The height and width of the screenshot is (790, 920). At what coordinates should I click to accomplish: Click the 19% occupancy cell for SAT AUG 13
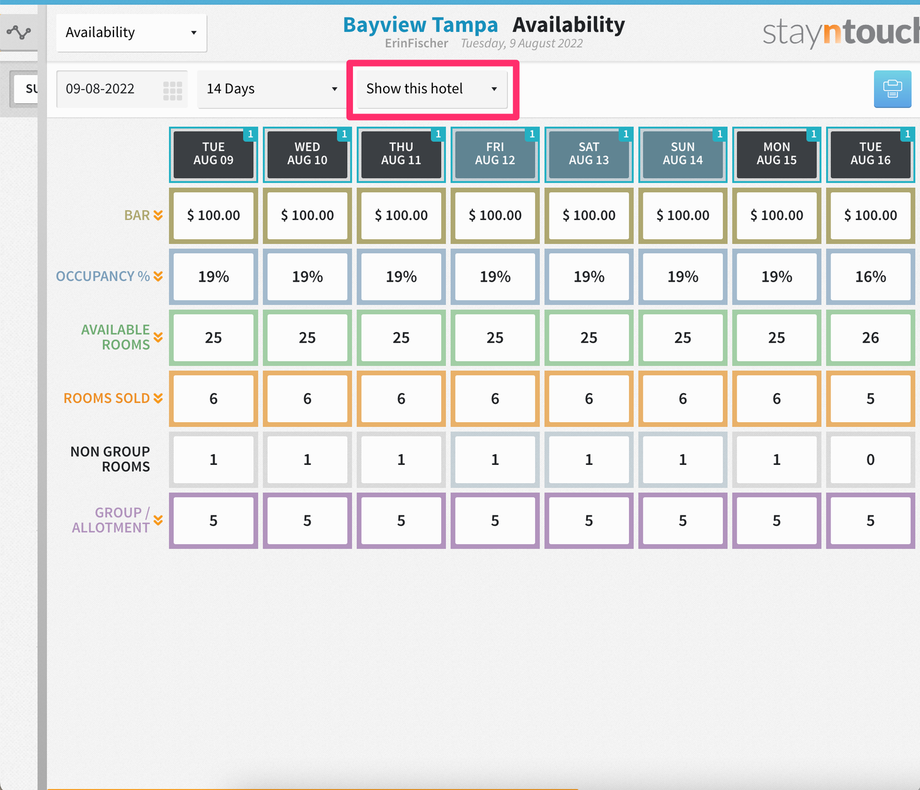[x=589, y=276]
